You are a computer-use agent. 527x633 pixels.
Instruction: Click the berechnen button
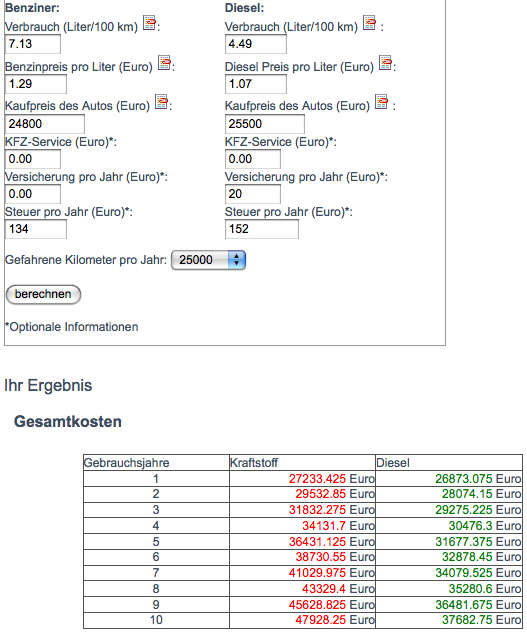[43, 294]
